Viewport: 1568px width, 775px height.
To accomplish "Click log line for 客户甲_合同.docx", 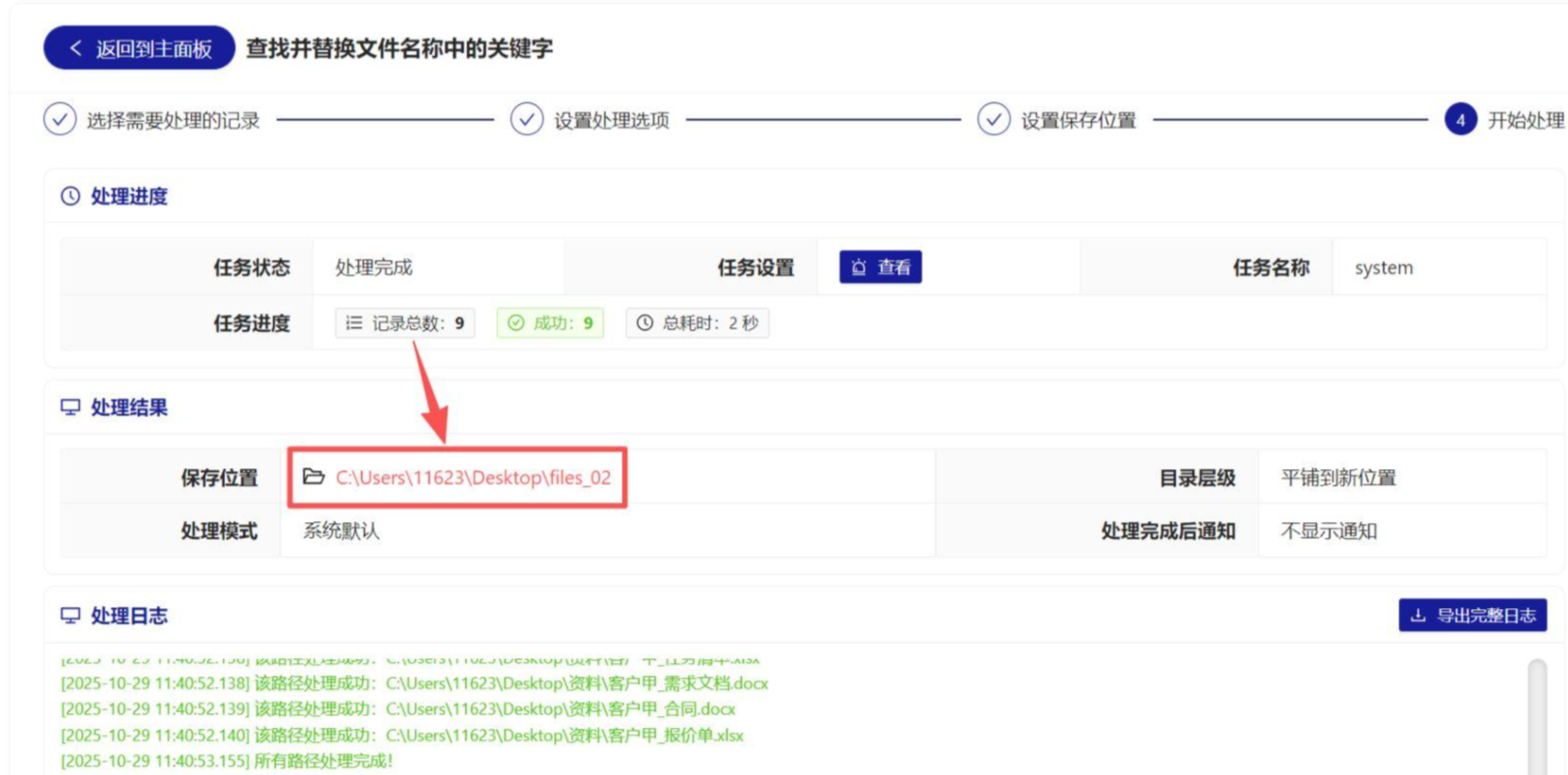I will pos(399,709).
